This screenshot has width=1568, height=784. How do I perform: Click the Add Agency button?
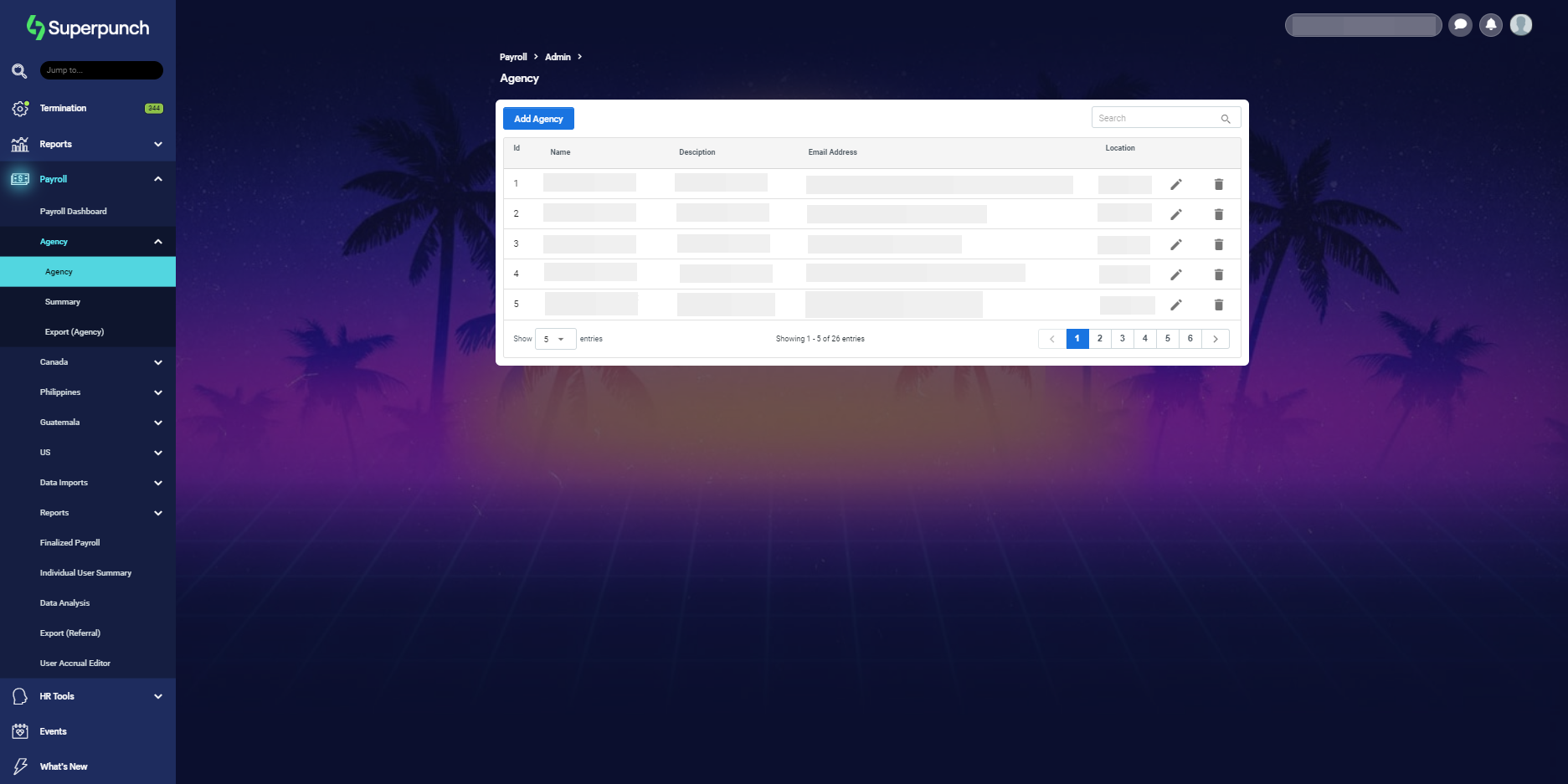538,119
